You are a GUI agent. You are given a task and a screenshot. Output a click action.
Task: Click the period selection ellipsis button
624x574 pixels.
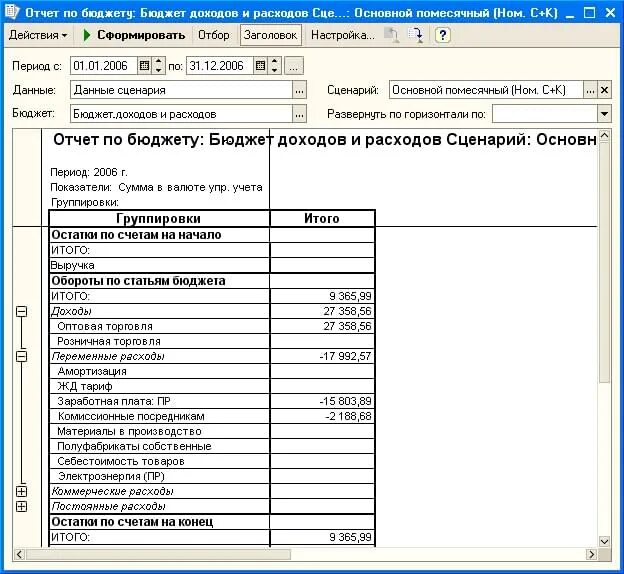pos(294,66)
